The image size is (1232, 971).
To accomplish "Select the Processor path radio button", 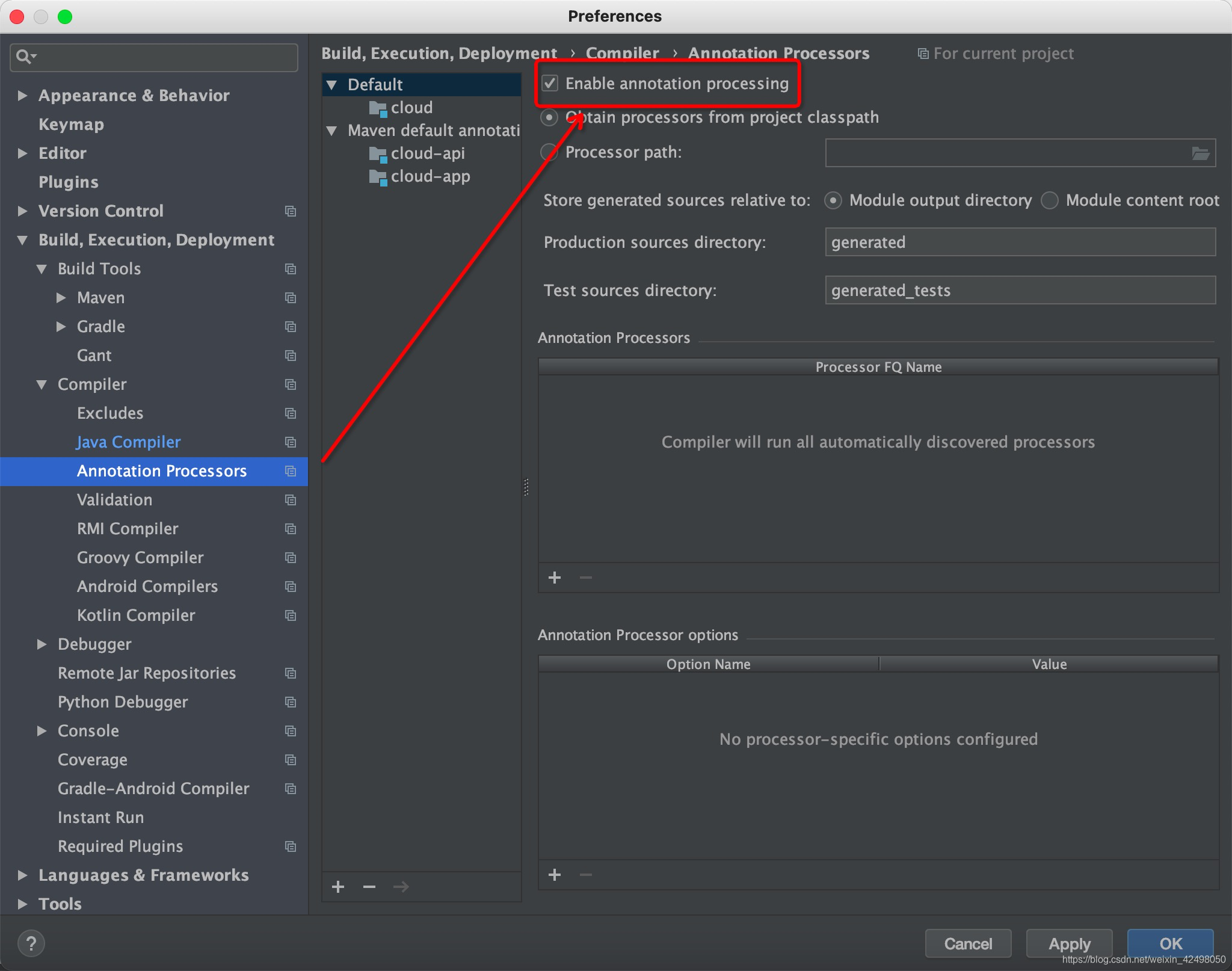I will (x=549, y=152).
